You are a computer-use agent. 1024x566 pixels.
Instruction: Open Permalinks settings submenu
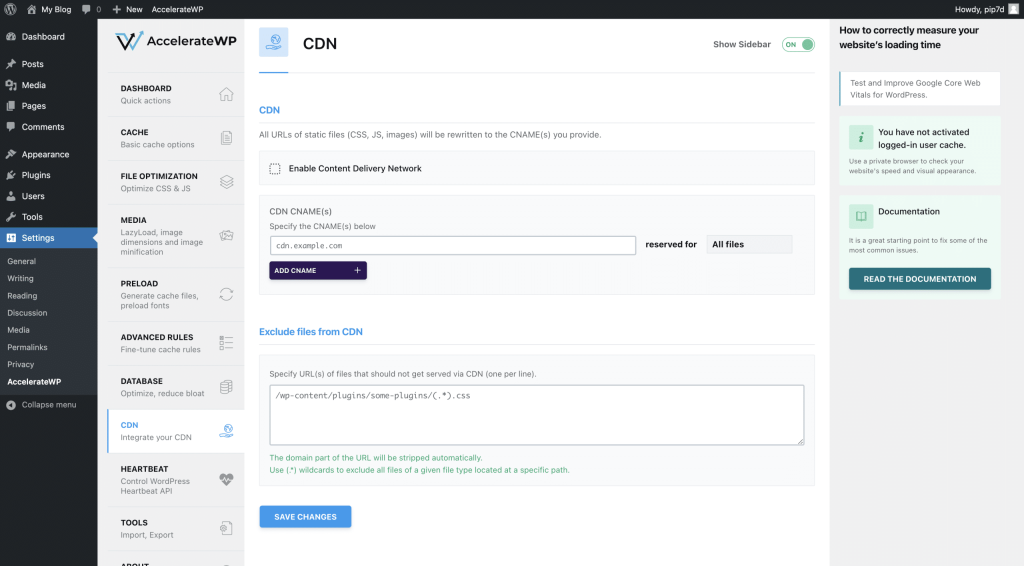click(27, 347)
